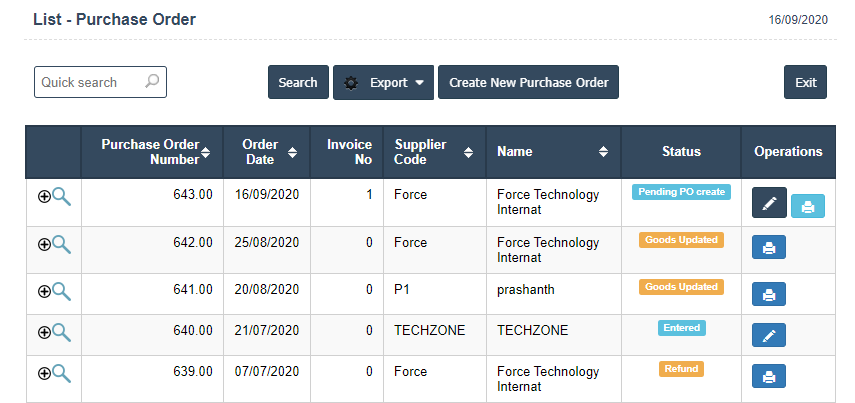Print purchase order 639.00

[769, 377]
